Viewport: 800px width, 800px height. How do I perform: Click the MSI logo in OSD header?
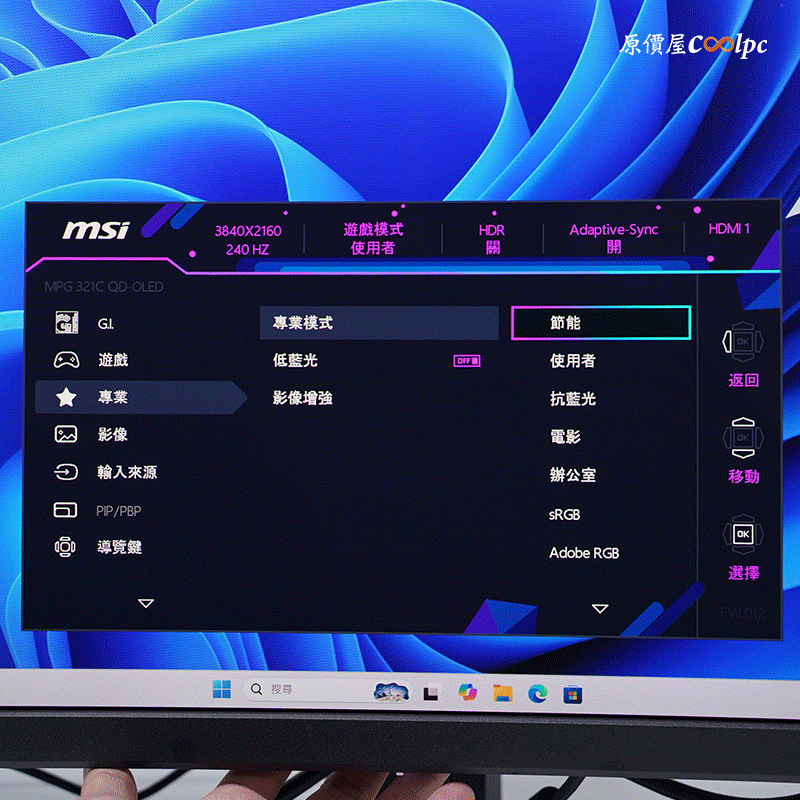coord(96,230)
